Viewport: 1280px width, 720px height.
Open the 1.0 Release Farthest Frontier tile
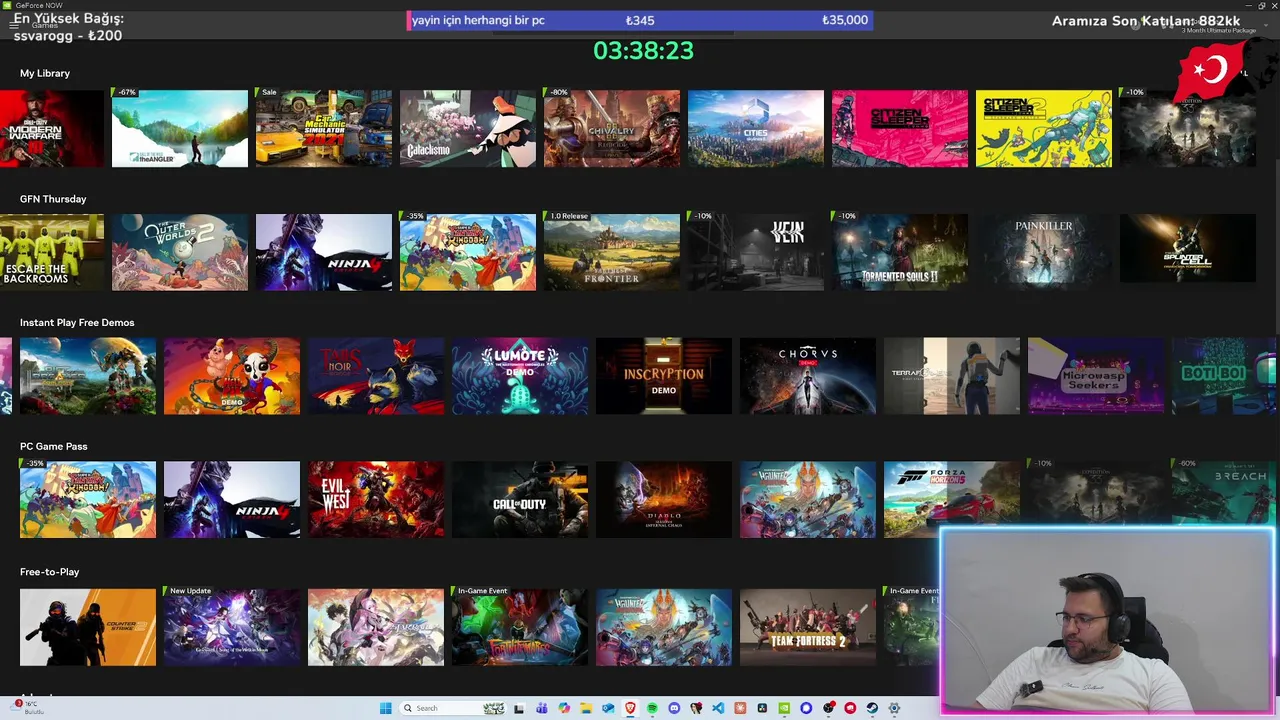click(x=612, y=252)
